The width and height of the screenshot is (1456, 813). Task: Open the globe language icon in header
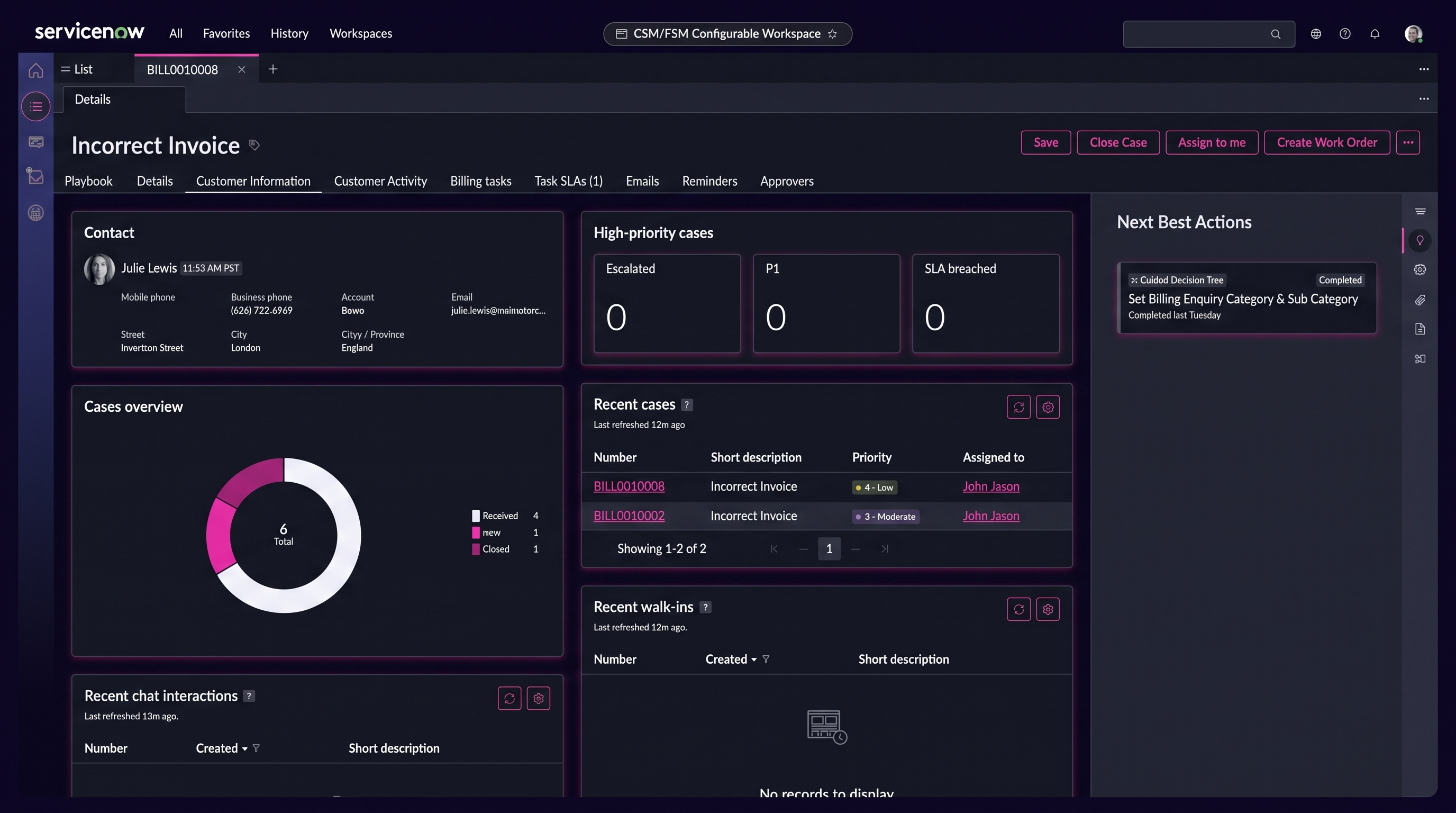point(1316,34)
